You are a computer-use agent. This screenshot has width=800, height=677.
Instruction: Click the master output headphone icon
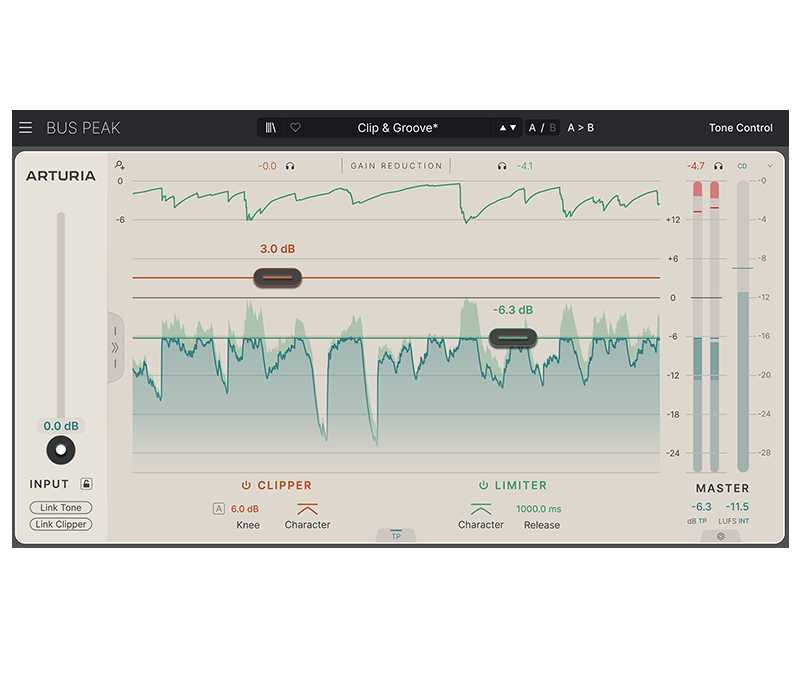click(718, 166)
